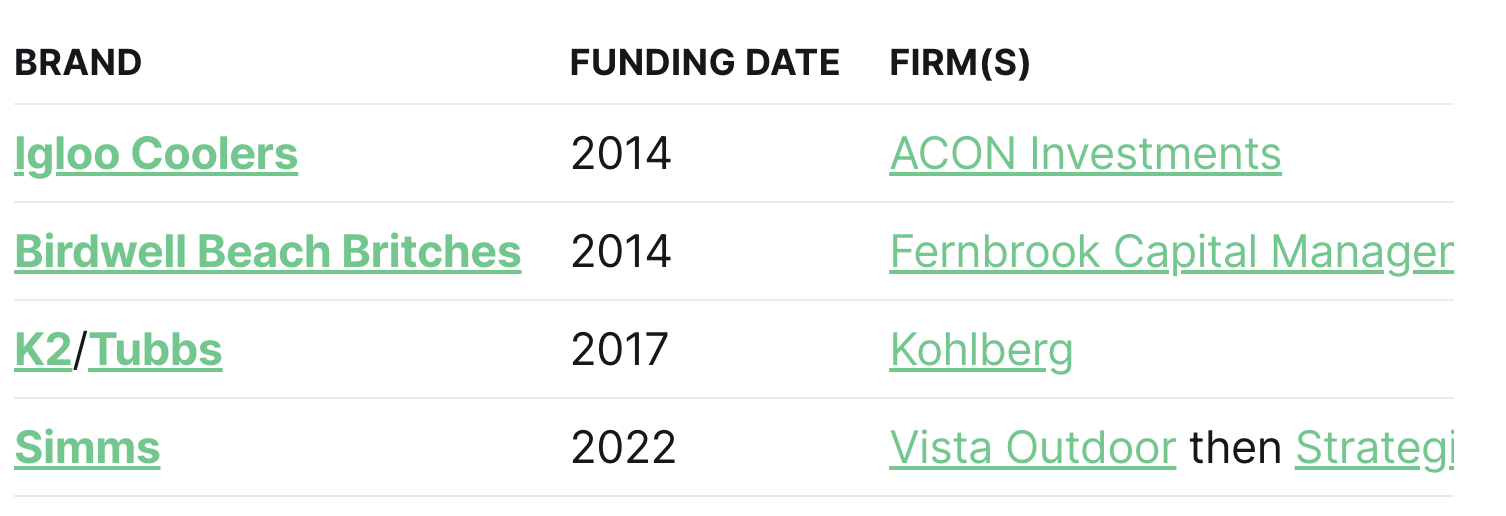Click the truncated Strategi firm link

pyautogui.click(x=1374, y=448)
